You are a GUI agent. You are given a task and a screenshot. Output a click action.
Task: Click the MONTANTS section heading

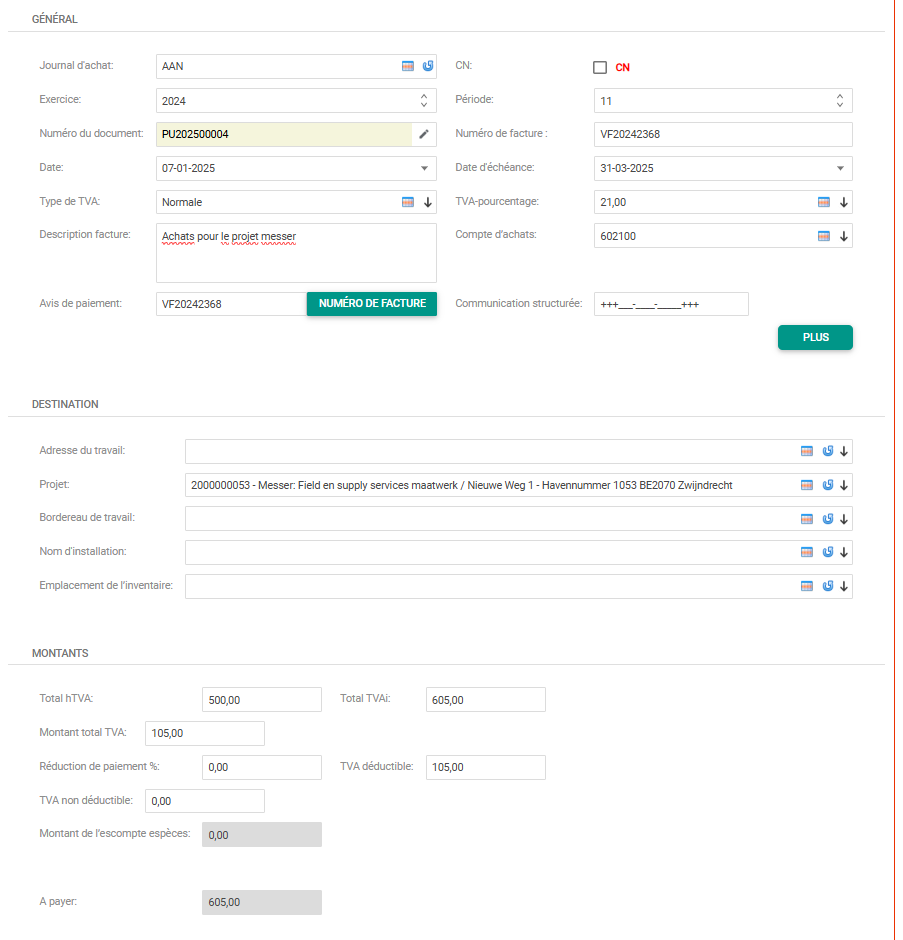click(x=60, y=653)
